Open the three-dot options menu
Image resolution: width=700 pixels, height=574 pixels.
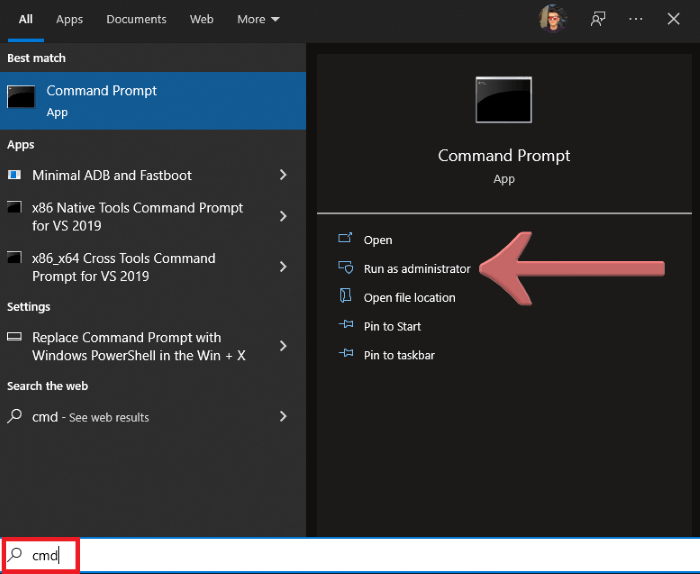[x=636, y=19]
